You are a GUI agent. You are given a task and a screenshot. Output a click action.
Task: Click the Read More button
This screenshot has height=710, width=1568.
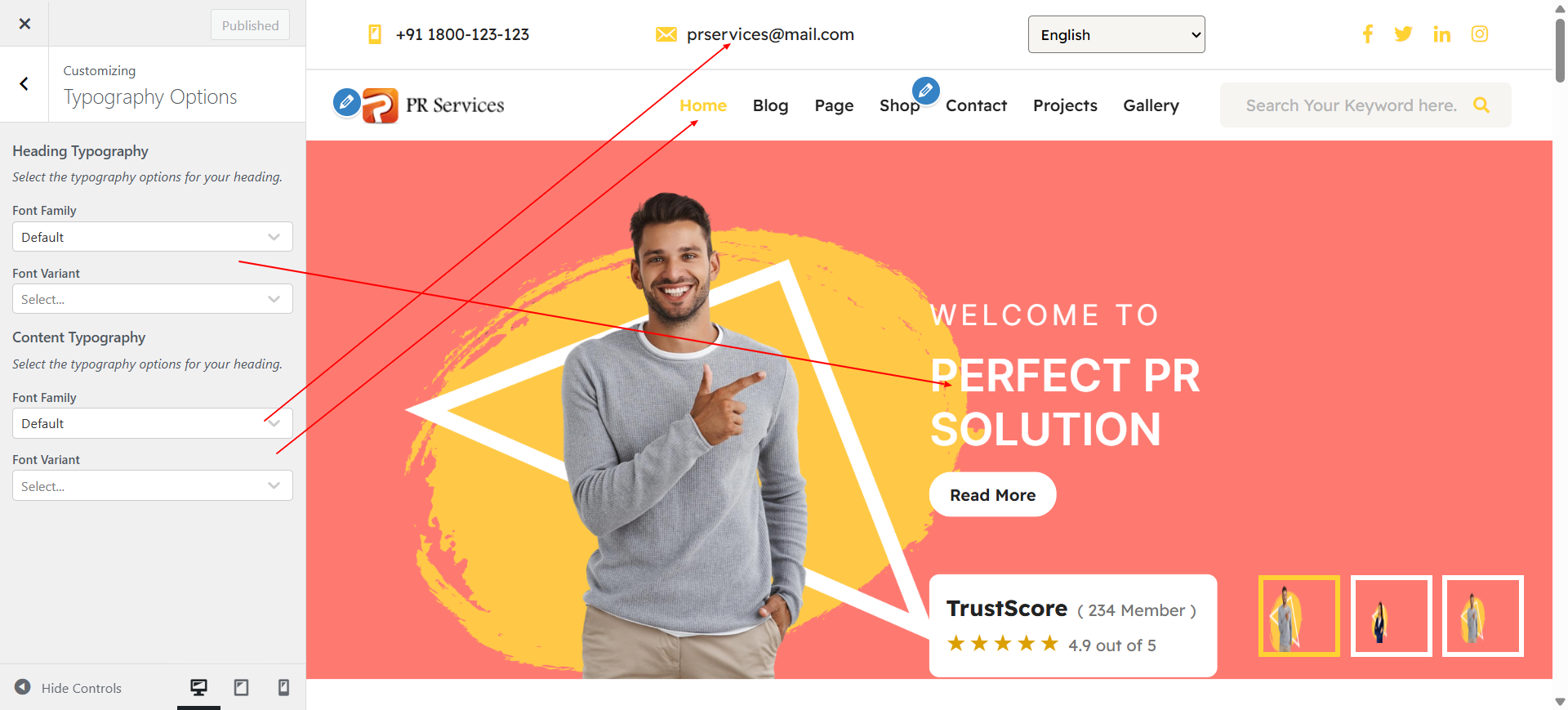tap(993, 494)
